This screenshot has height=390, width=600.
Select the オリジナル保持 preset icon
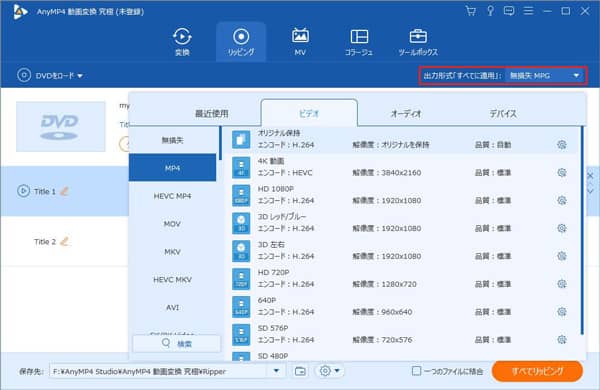241,140
